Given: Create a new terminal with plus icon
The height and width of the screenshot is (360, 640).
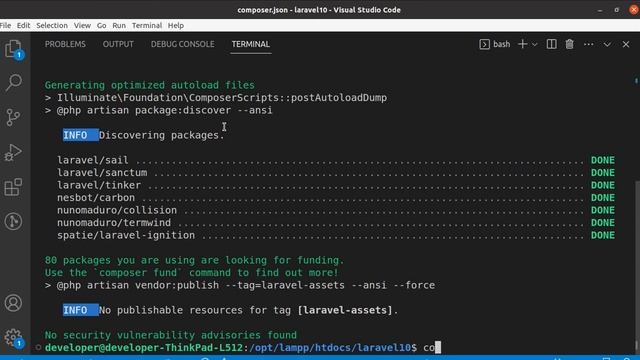Looking at the screenshot, I should point(522,44).
